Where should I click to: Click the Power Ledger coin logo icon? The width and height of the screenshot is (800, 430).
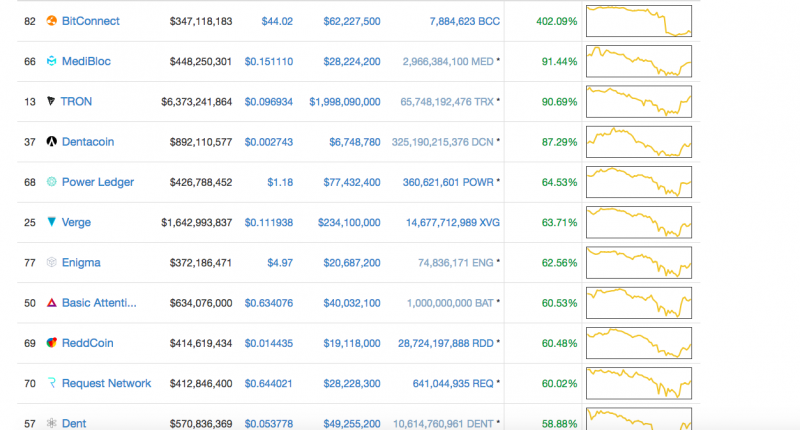52,182
